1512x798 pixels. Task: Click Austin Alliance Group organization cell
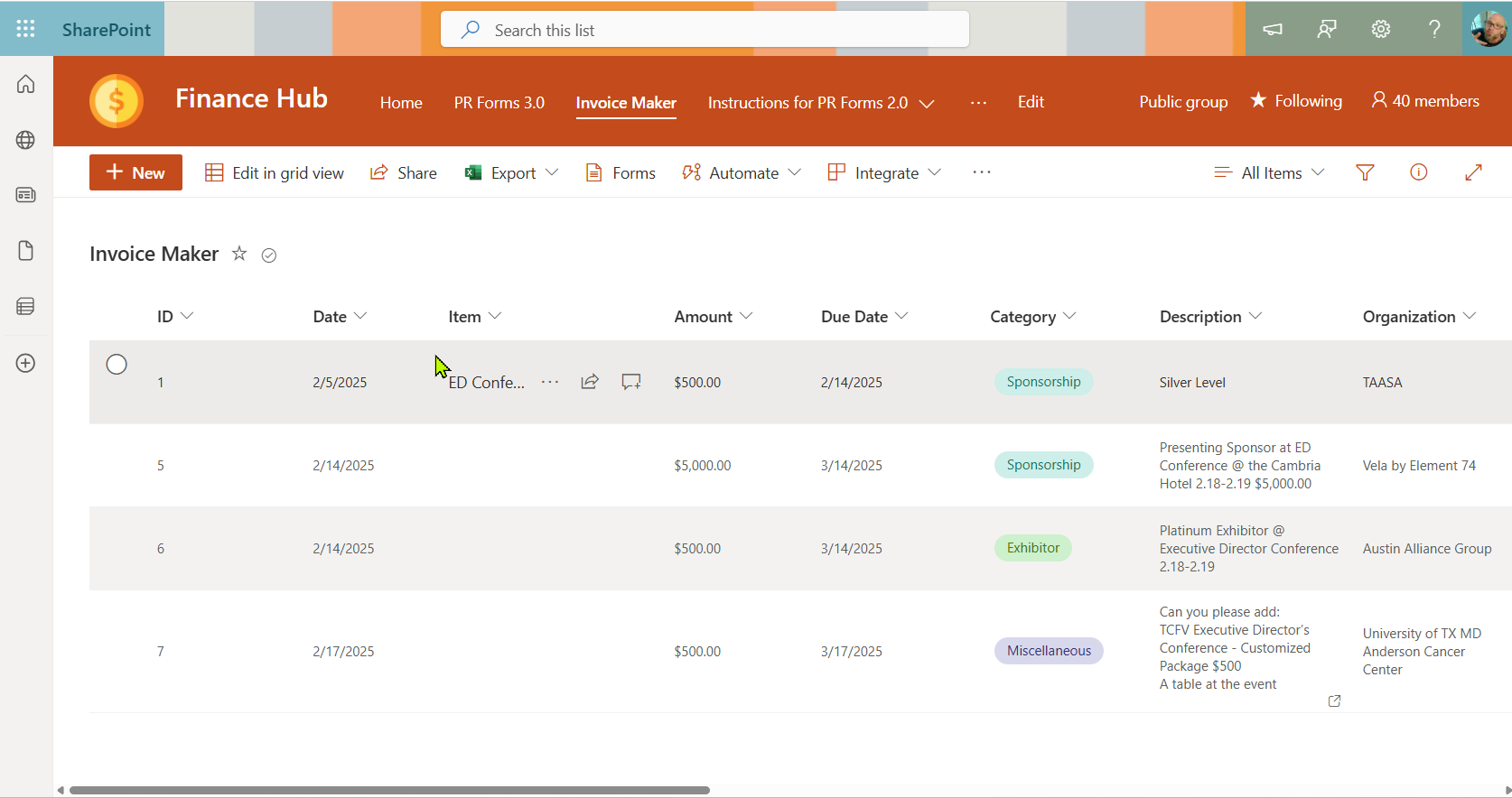point(1427,549)
